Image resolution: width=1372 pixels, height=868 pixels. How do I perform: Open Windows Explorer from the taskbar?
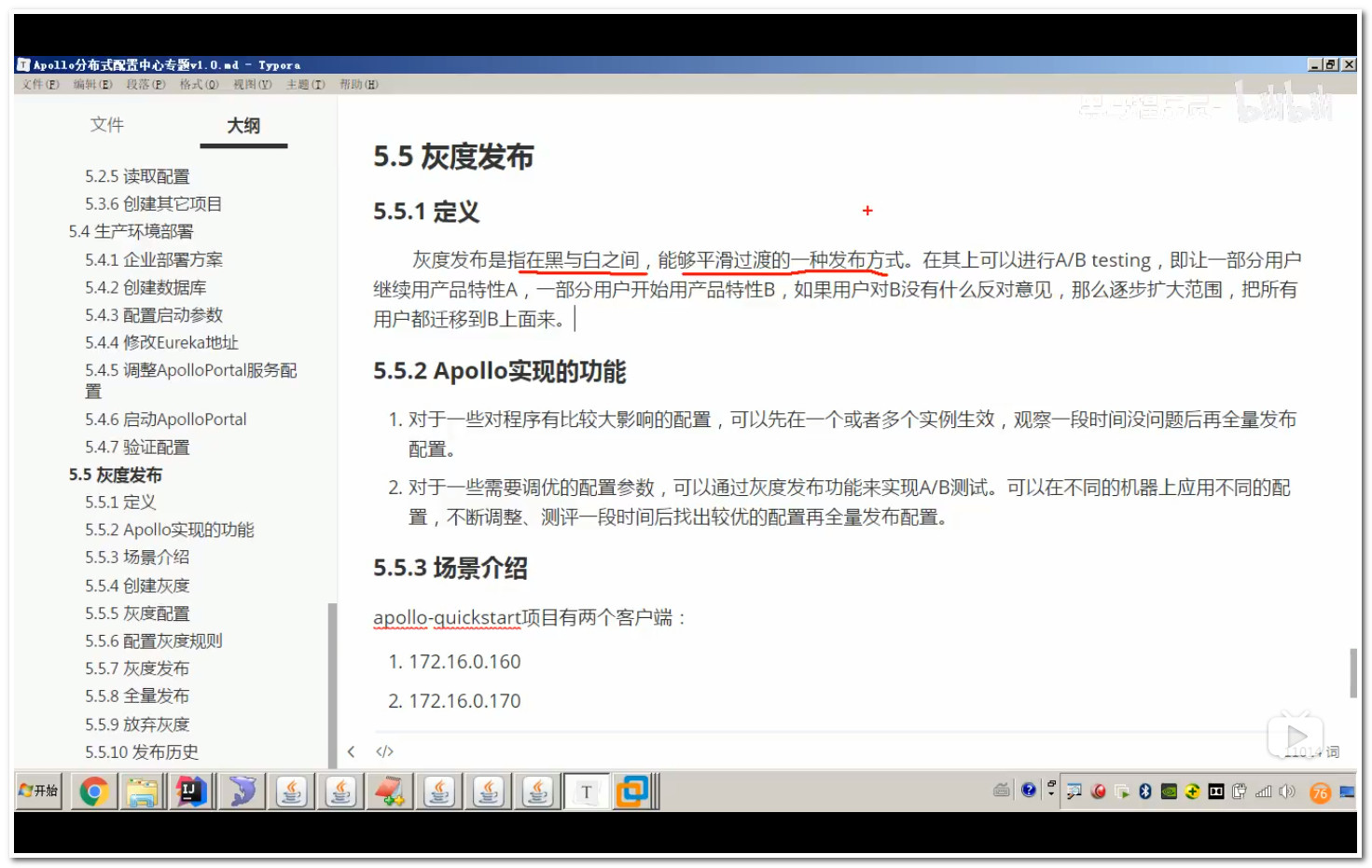pos(143,792)
